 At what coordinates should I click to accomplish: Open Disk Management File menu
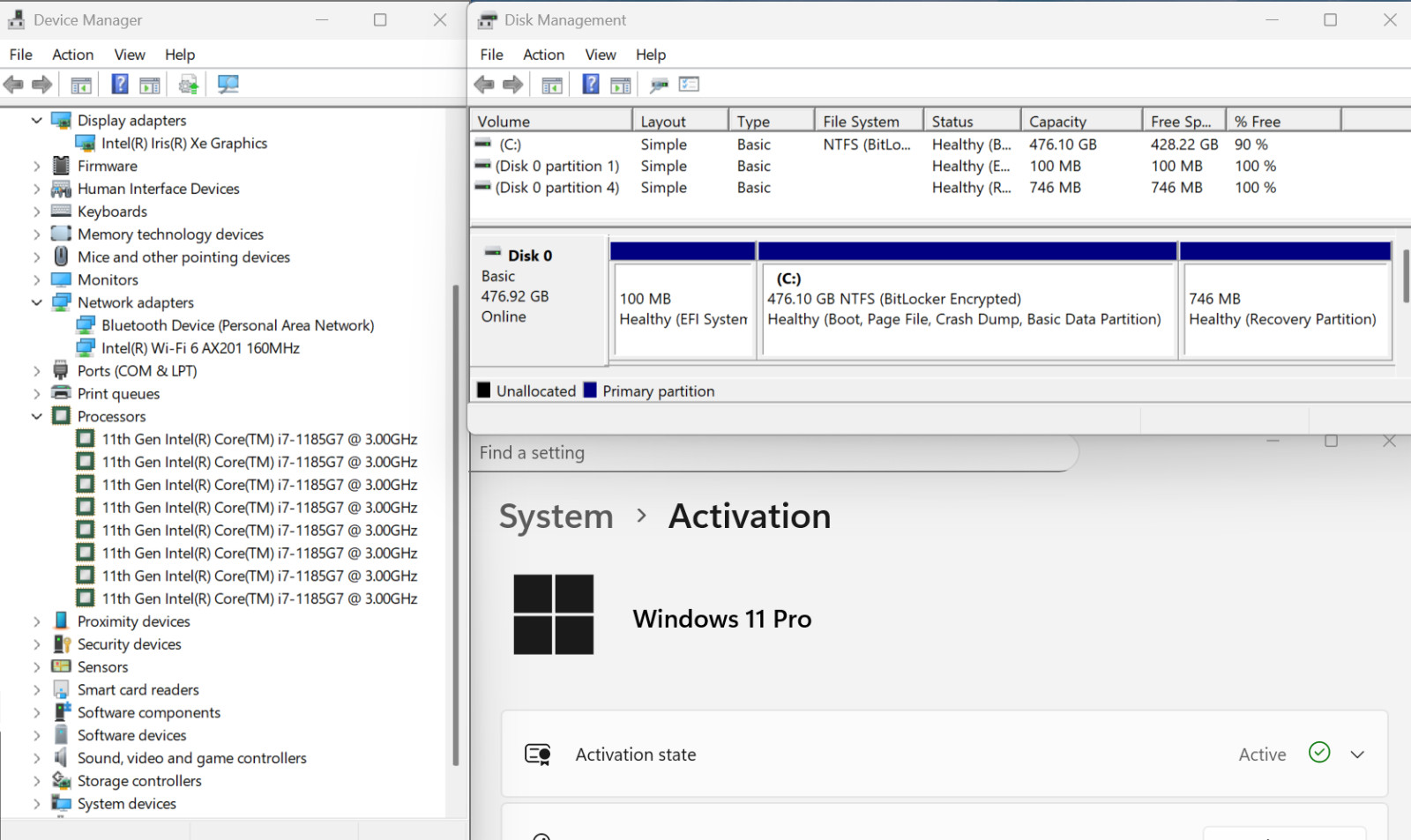[491, 55]
